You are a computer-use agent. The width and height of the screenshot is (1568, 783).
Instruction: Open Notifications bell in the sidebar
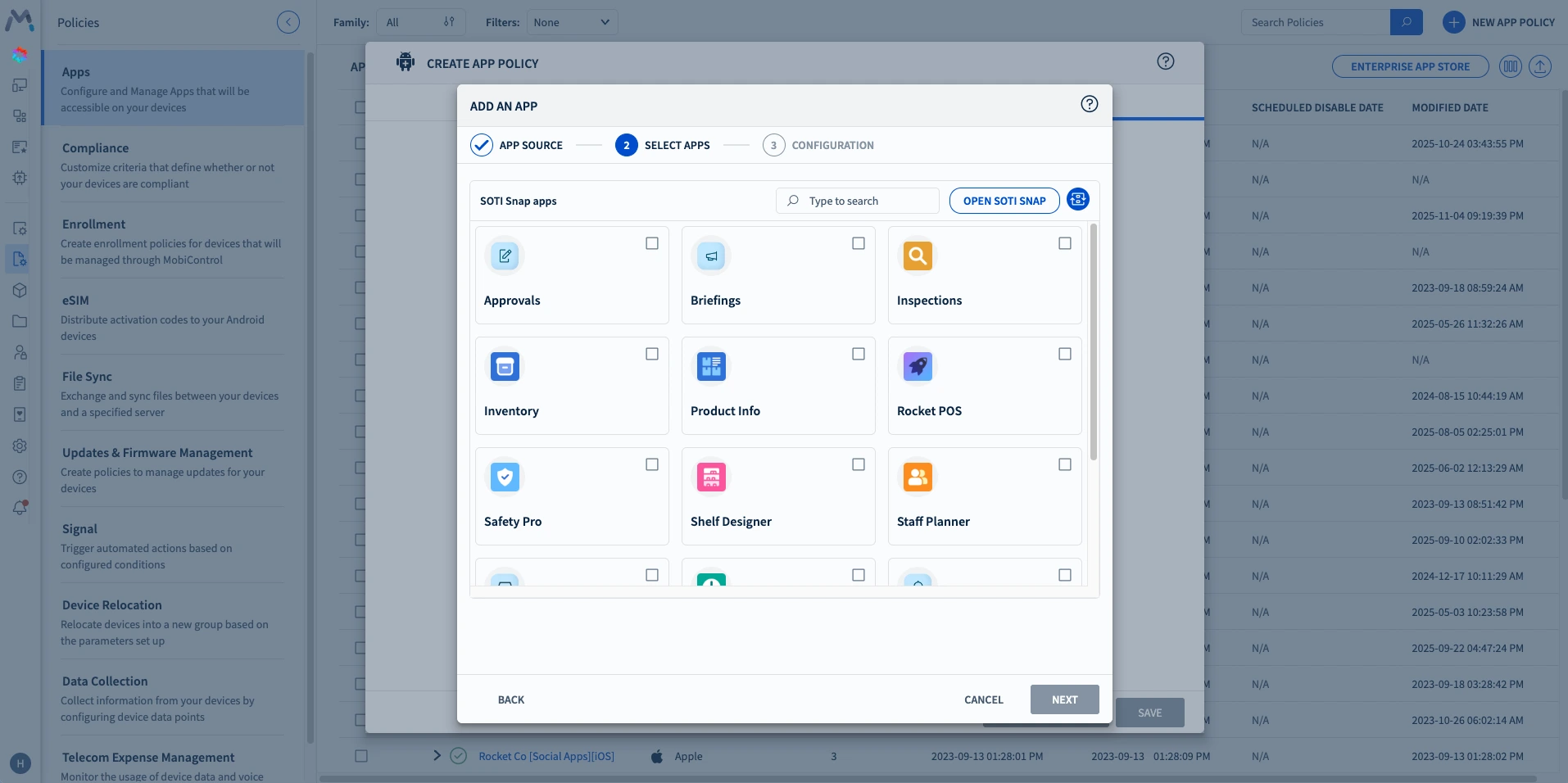[x=18, y=508]
